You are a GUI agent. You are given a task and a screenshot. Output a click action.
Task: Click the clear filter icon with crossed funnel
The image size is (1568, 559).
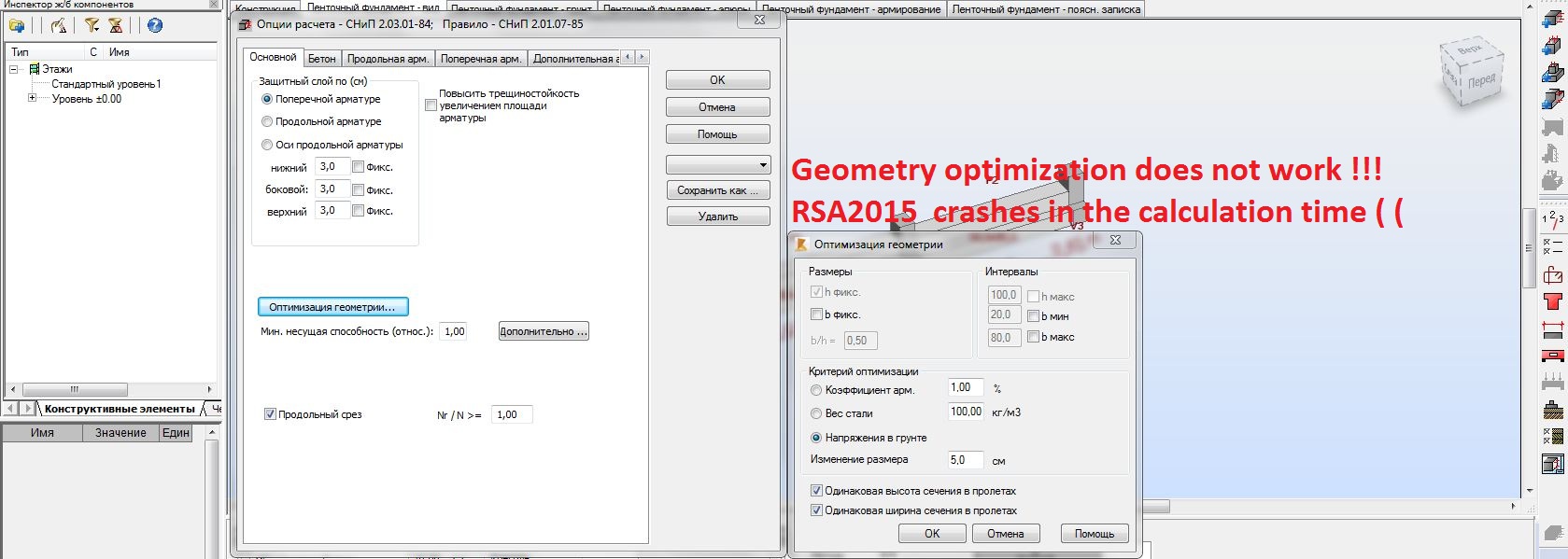click(116, 26)
